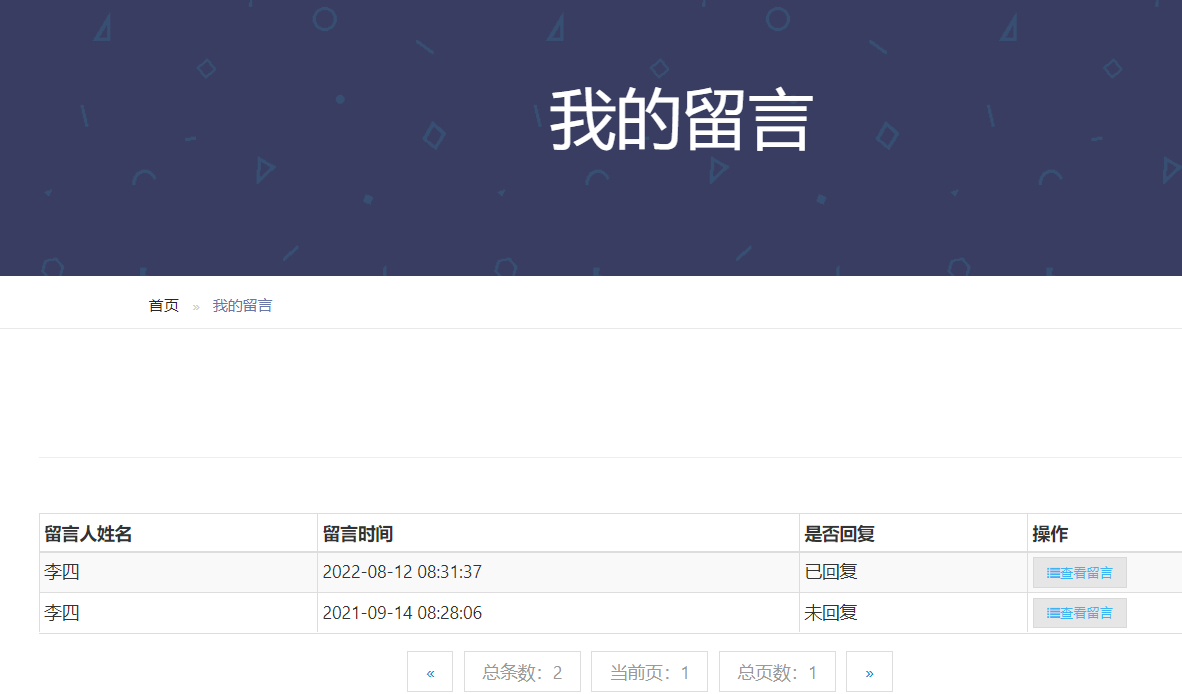Select 李四 in the 2021 message row
Screen dimensions: 1182x694
(x=56, y=612)
